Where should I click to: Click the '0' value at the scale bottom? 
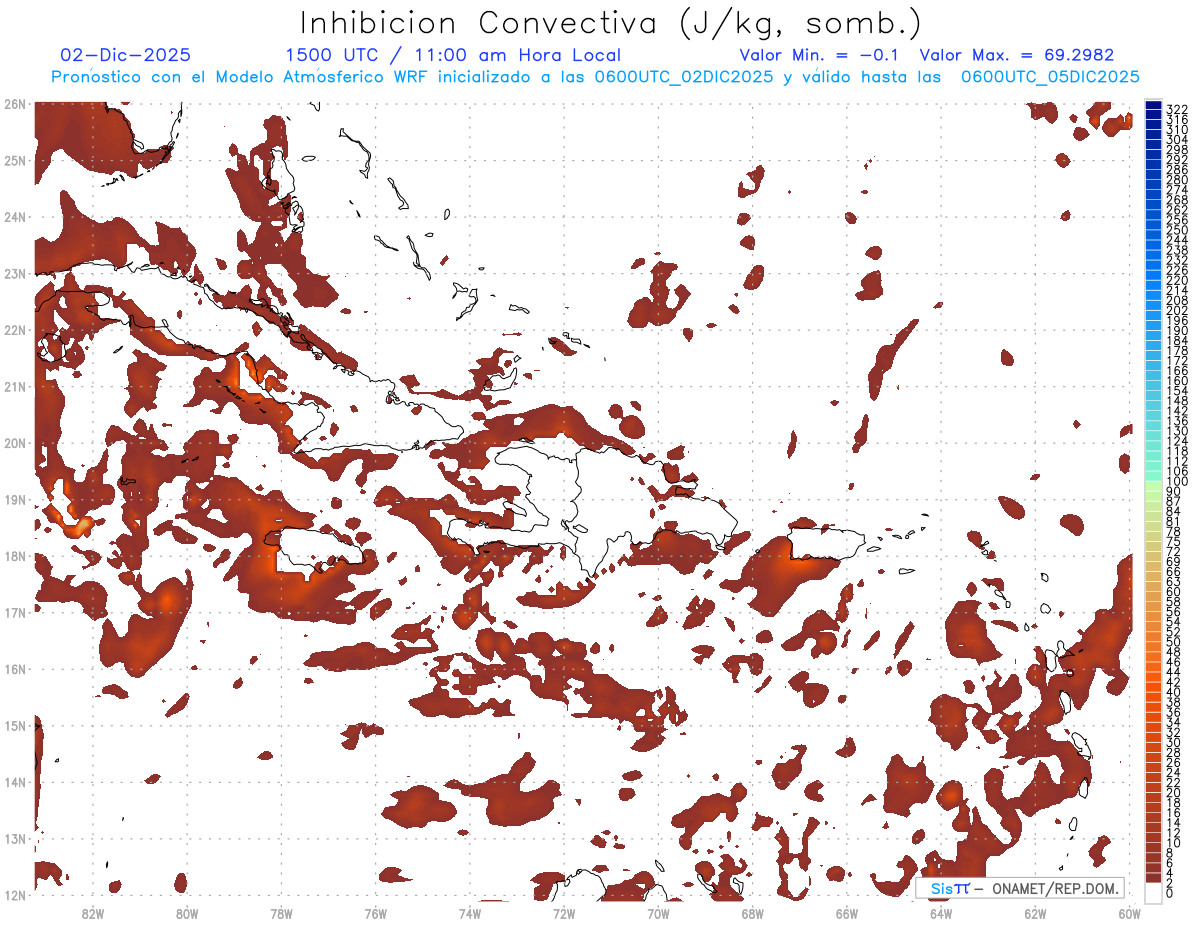click(1170, 893)
